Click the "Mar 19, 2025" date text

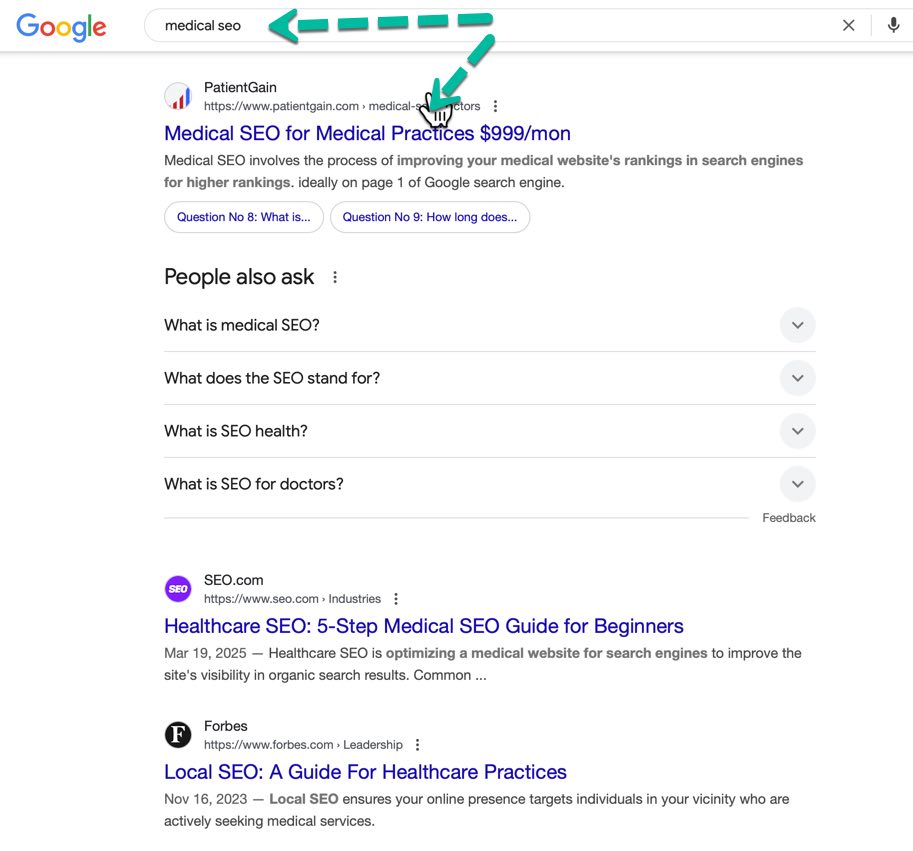[x=205, y=653]
